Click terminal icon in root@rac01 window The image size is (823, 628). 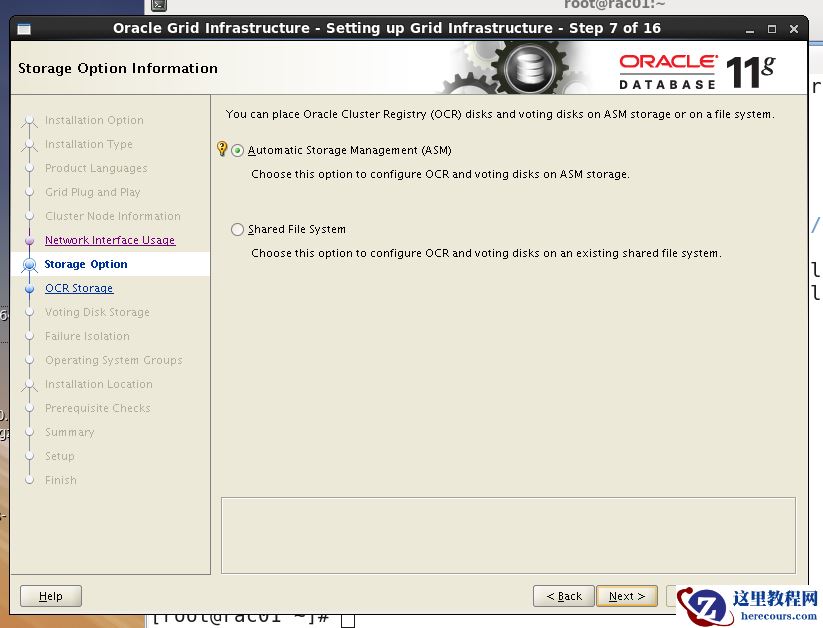[x=159, y=5]
